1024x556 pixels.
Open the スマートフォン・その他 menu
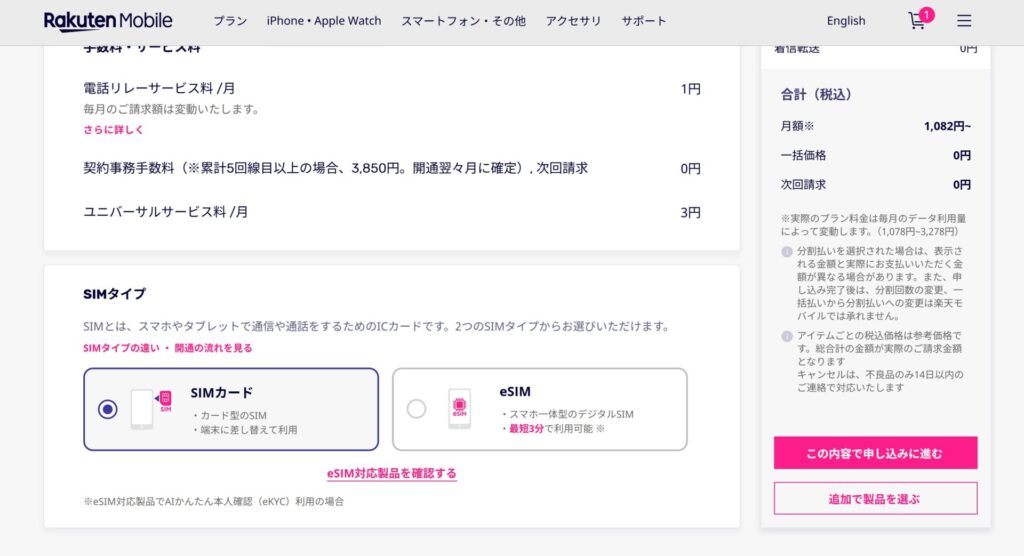pos(463,21)
